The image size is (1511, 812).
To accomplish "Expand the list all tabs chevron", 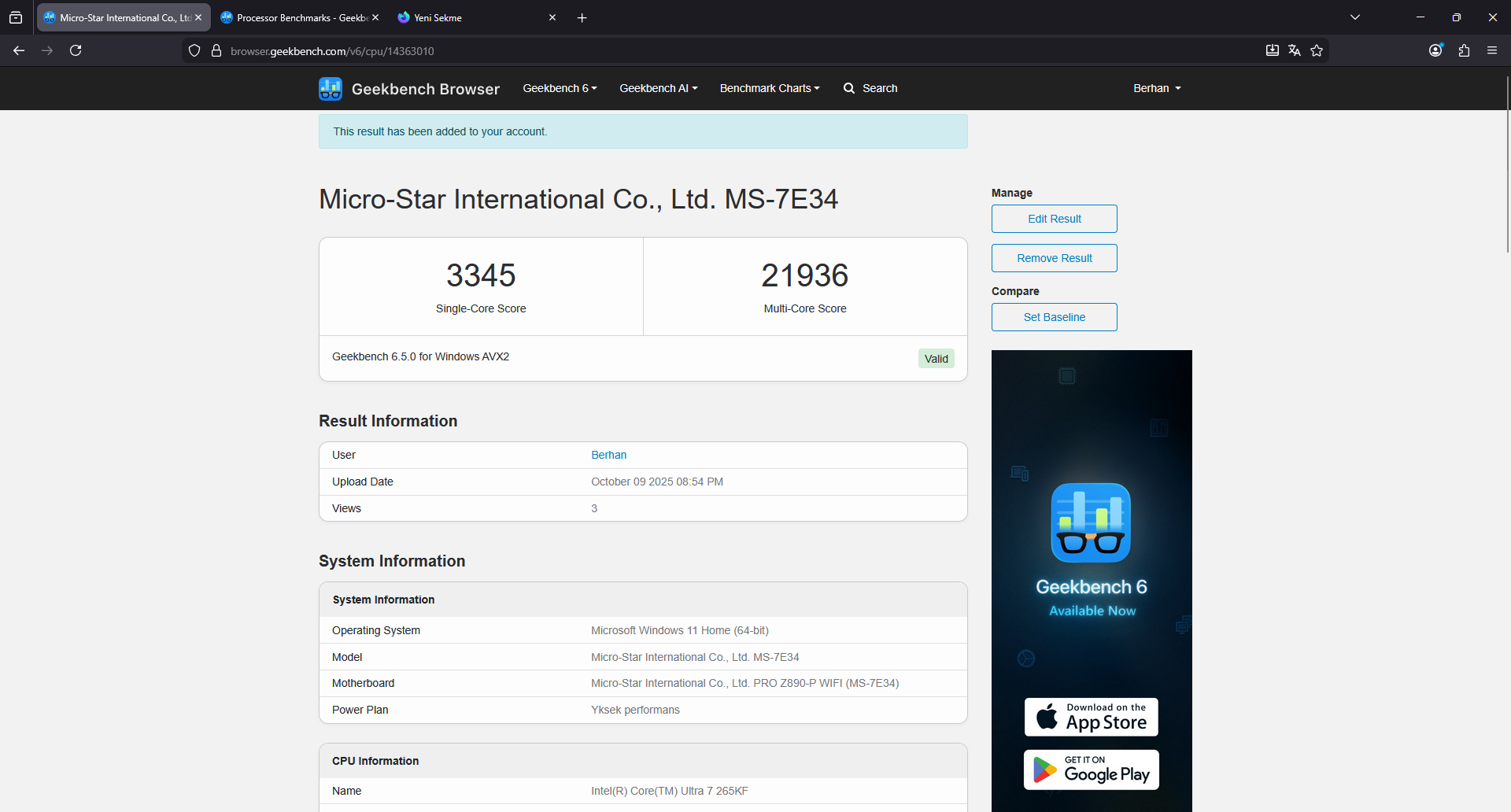I will [x=1355, y=17].
